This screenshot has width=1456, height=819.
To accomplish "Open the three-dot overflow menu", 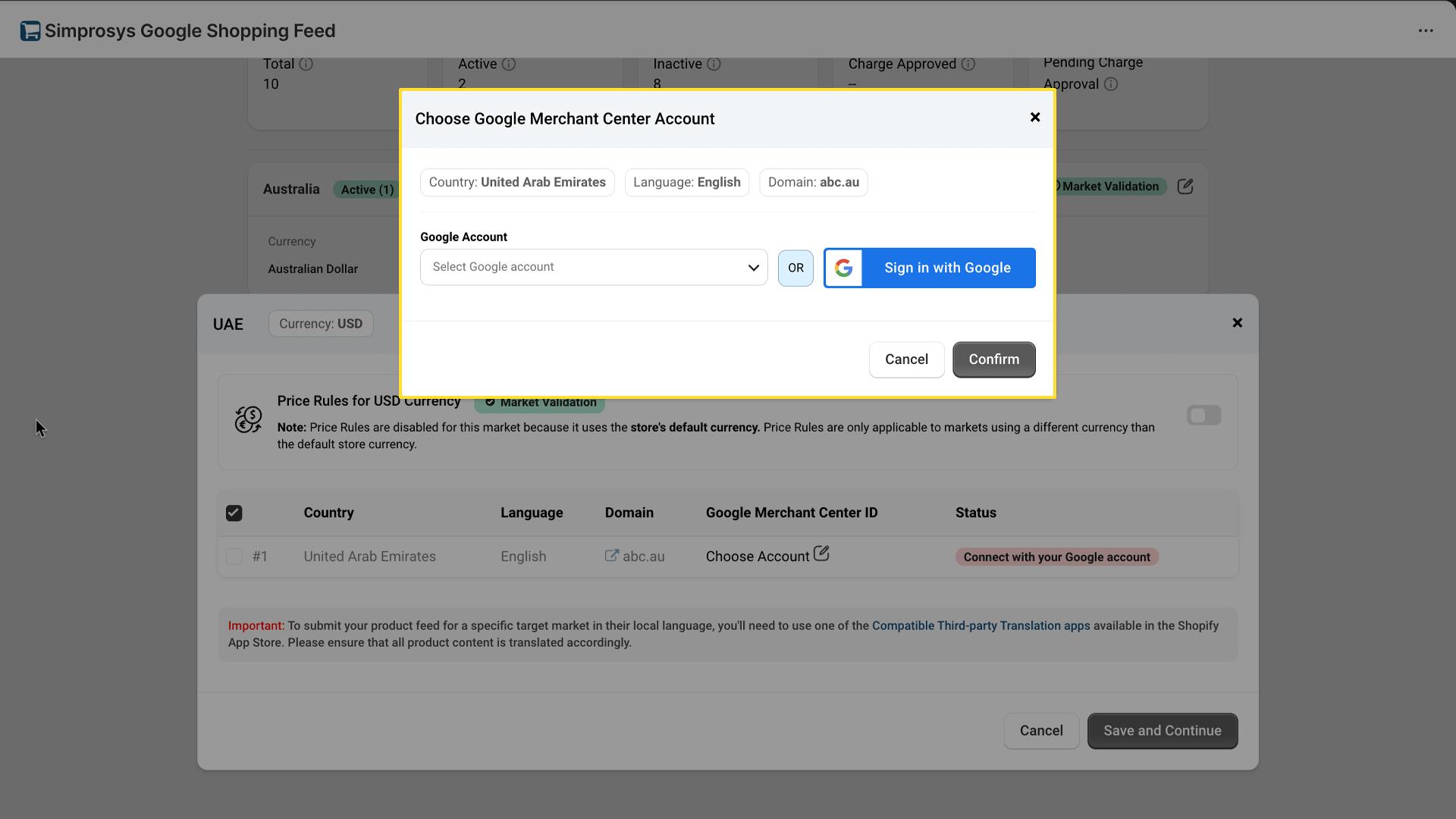I will pos(1426,30).
